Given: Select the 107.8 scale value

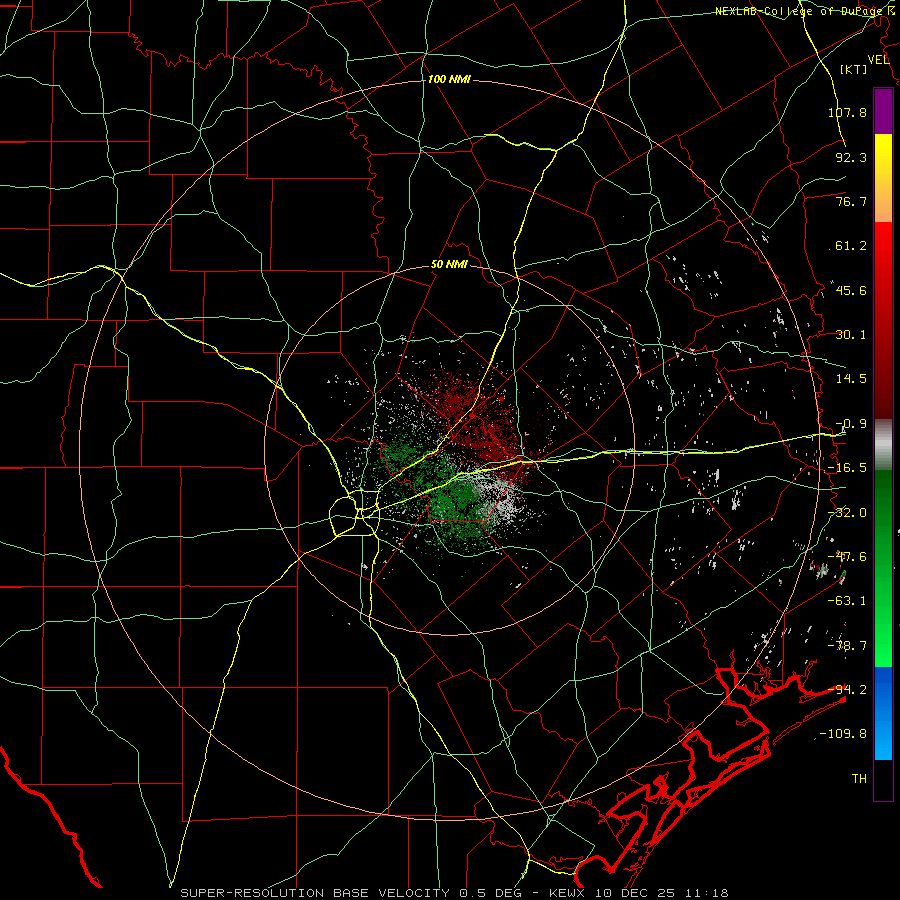Looking at the screenshot, I should click(x=847, y=112).
